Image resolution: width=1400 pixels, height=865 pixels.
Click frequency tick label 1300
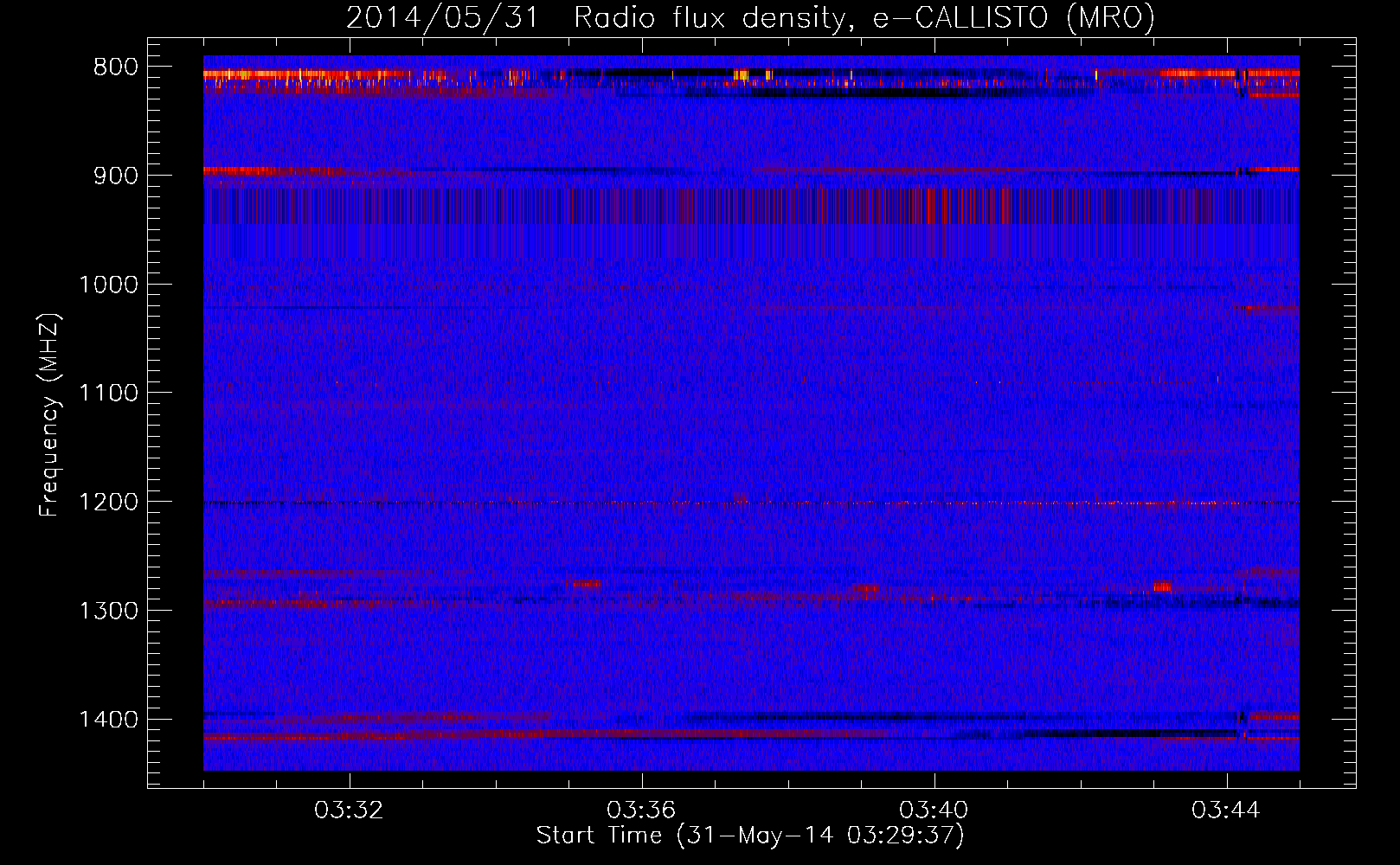point(109,611)
